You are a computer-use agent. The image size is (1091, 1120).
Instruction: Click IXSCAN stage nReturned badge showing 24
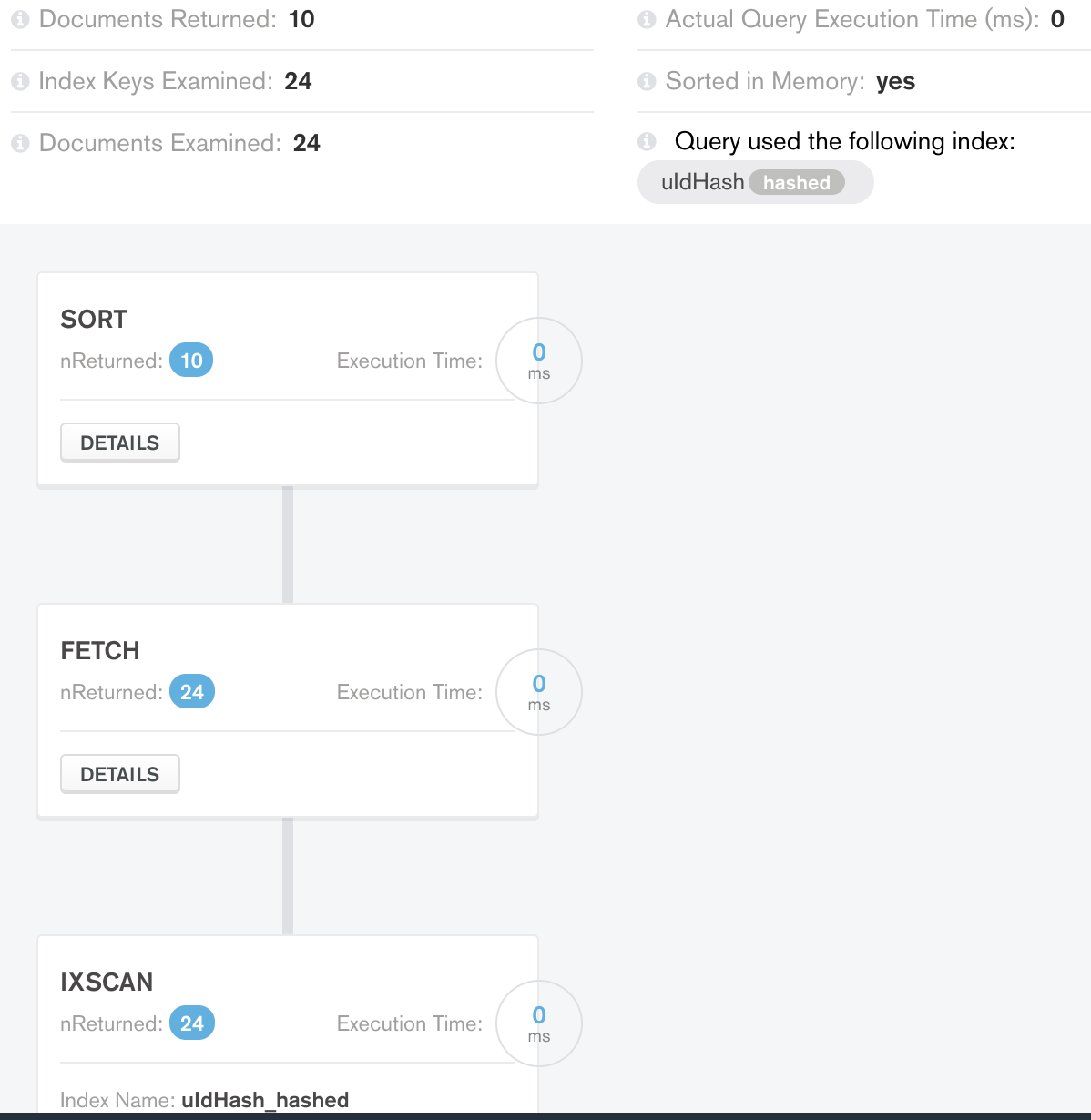pyautogui.click(x=192, y=1023)
